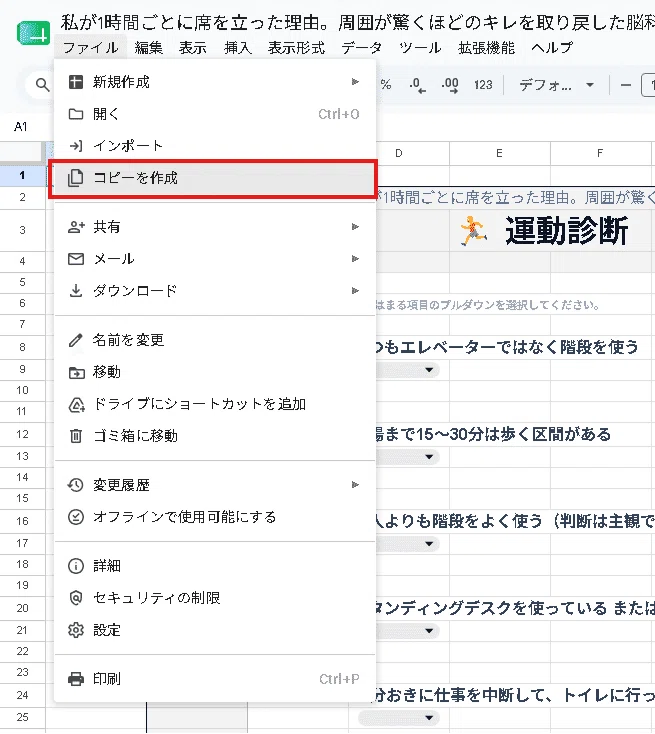The image size is (655, 734).
Task: Select column F header
Action: pos(600,154)
